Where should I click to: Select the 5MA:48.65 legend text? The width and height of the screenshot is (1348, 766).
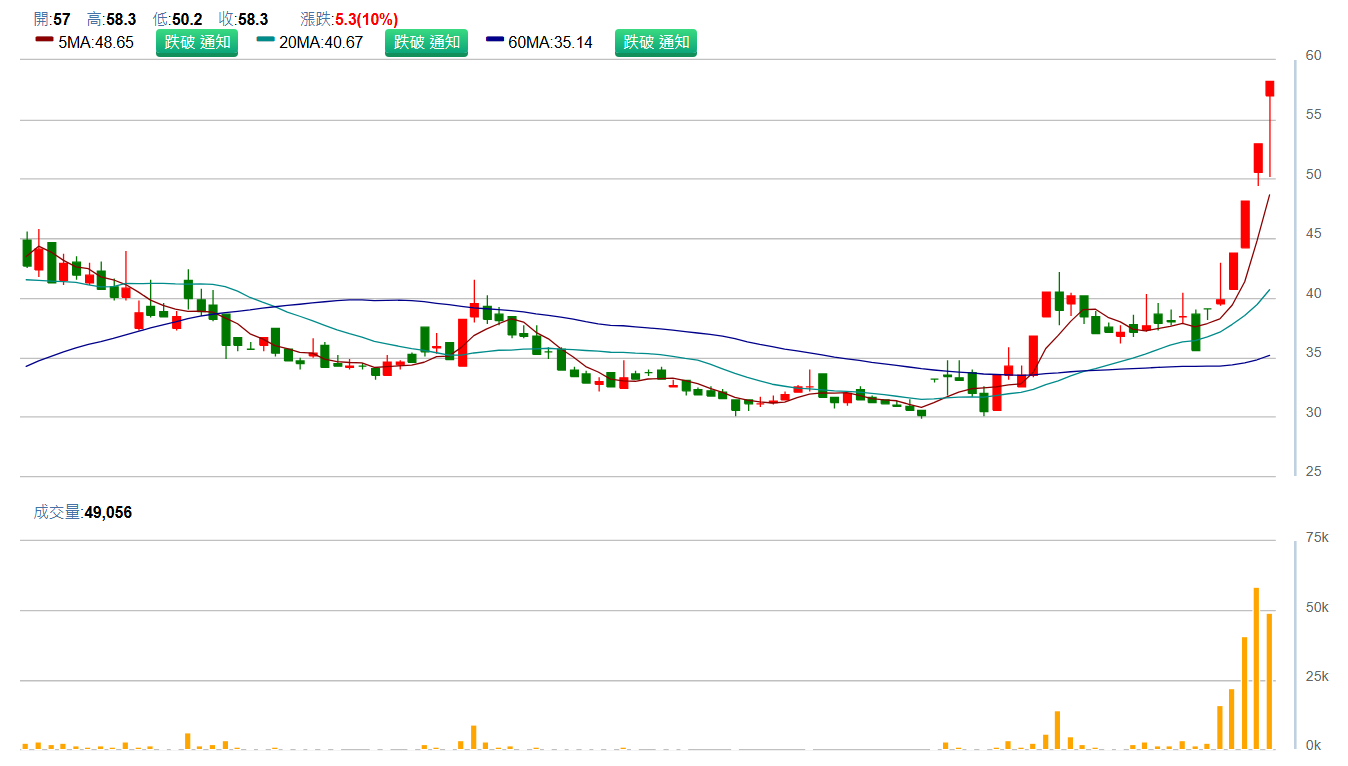[x=96, y=43]
